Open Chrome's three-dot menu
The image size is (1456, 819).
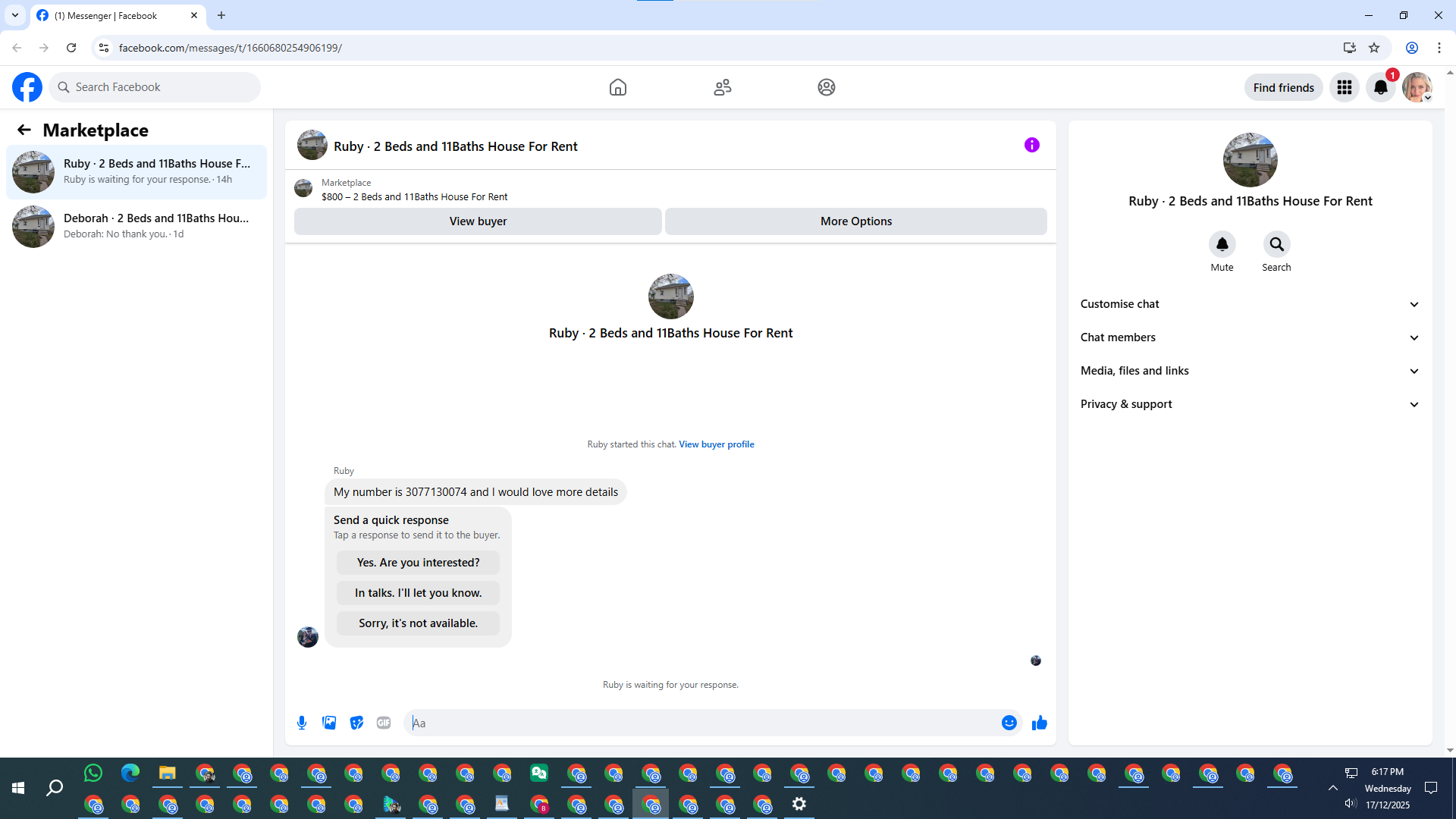(x=1439, y=48)
